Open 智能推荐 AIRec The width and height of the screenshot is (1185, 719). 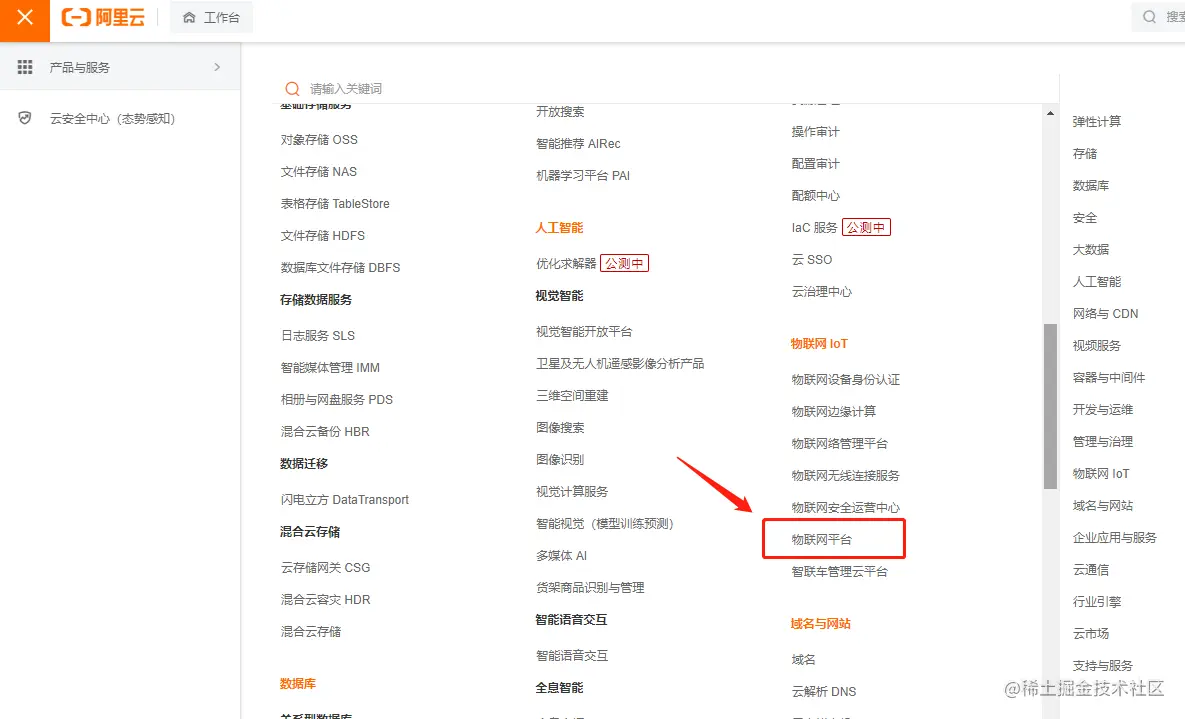pyautogui.click(x=578, y=144)
